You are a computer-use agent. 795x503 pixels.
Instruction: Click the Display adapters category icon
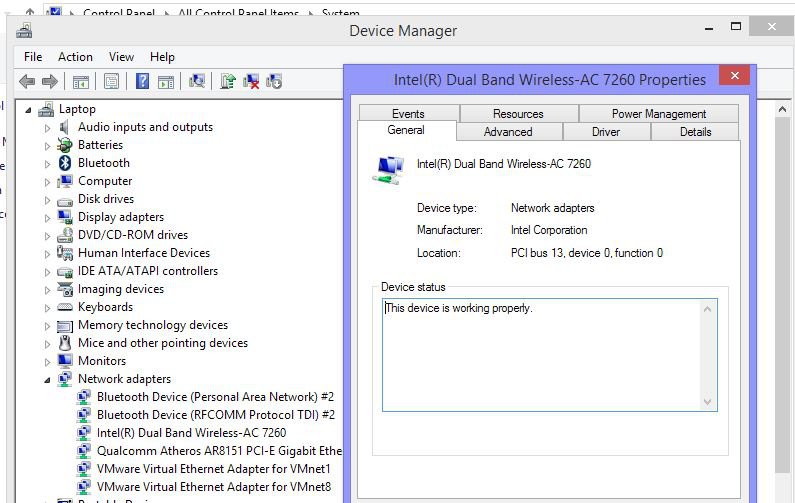click(x=65, y=217)
